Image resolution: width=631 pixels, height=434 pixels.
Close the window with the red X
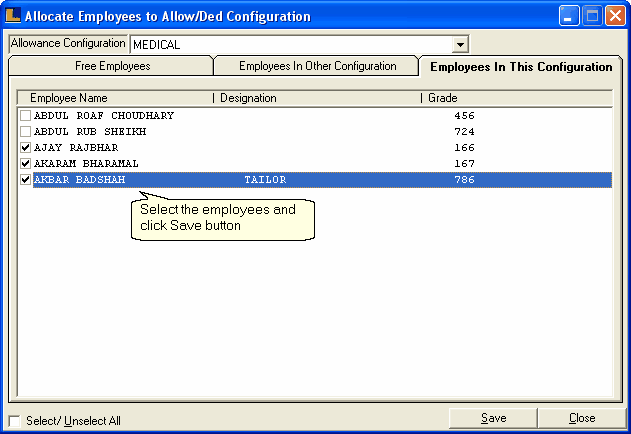(x=615, y=16)
